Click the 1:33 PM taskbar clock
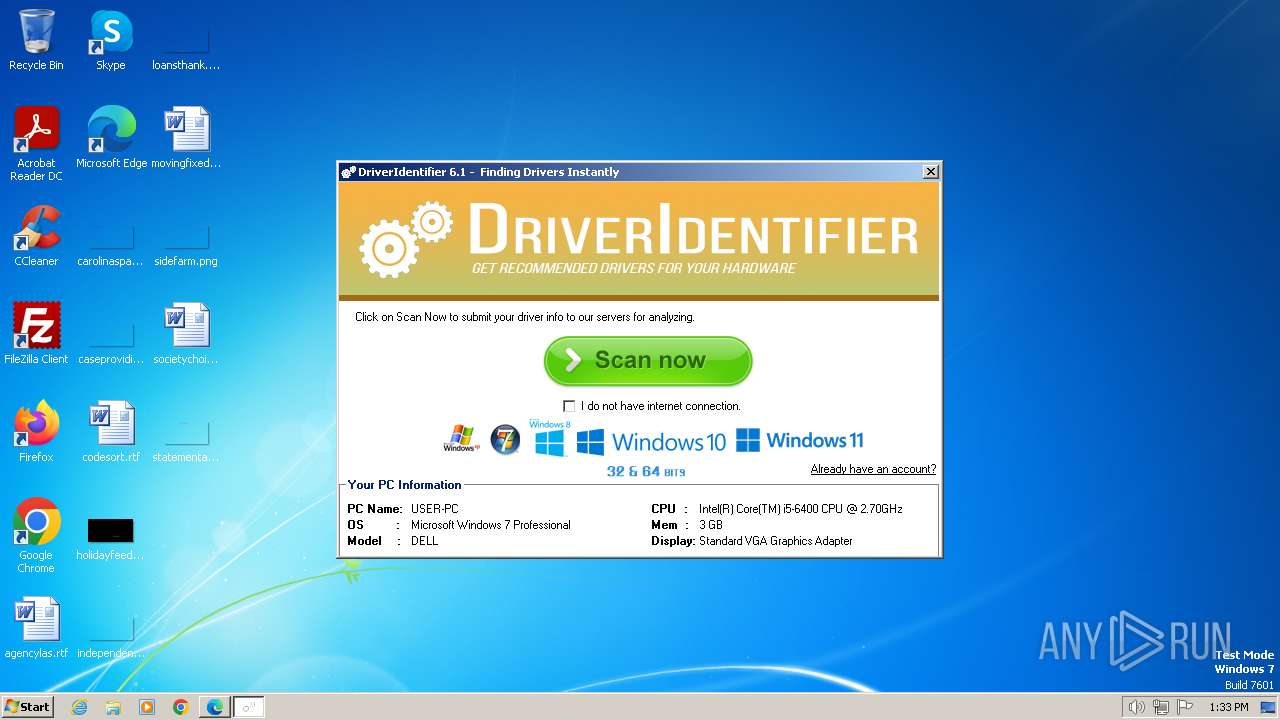The height and width of the screenshot is (720, 1280). click(1229, 707)
